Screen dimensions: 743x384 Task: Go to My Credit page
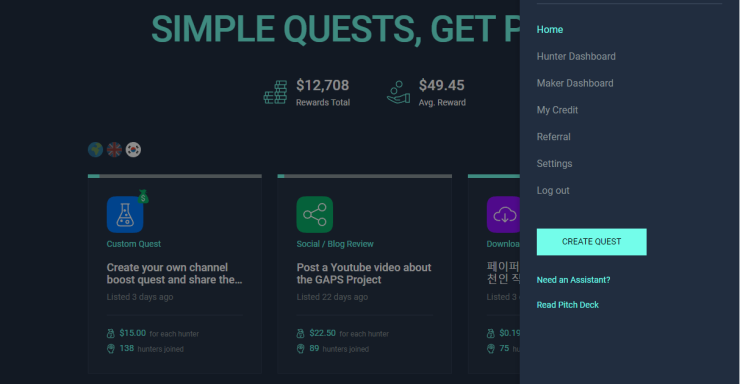coord(557,110)
